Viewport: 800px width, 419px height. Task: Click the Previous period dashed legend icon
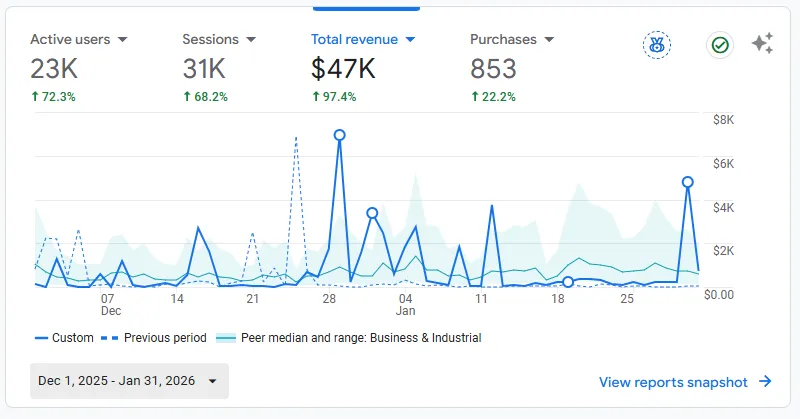pyautogui.click(x=110, y=338)
